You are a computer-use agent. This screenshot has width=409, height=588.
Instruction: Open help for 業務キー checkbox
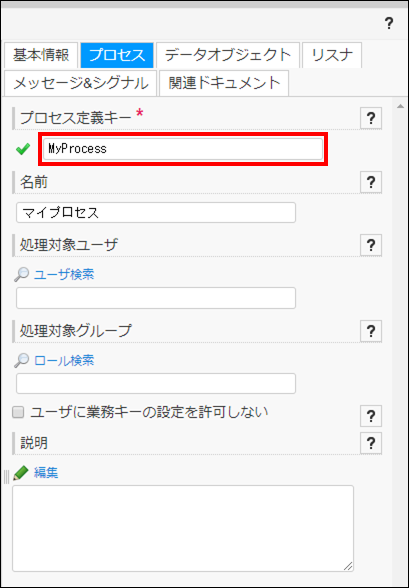click(x=371, y=416)
